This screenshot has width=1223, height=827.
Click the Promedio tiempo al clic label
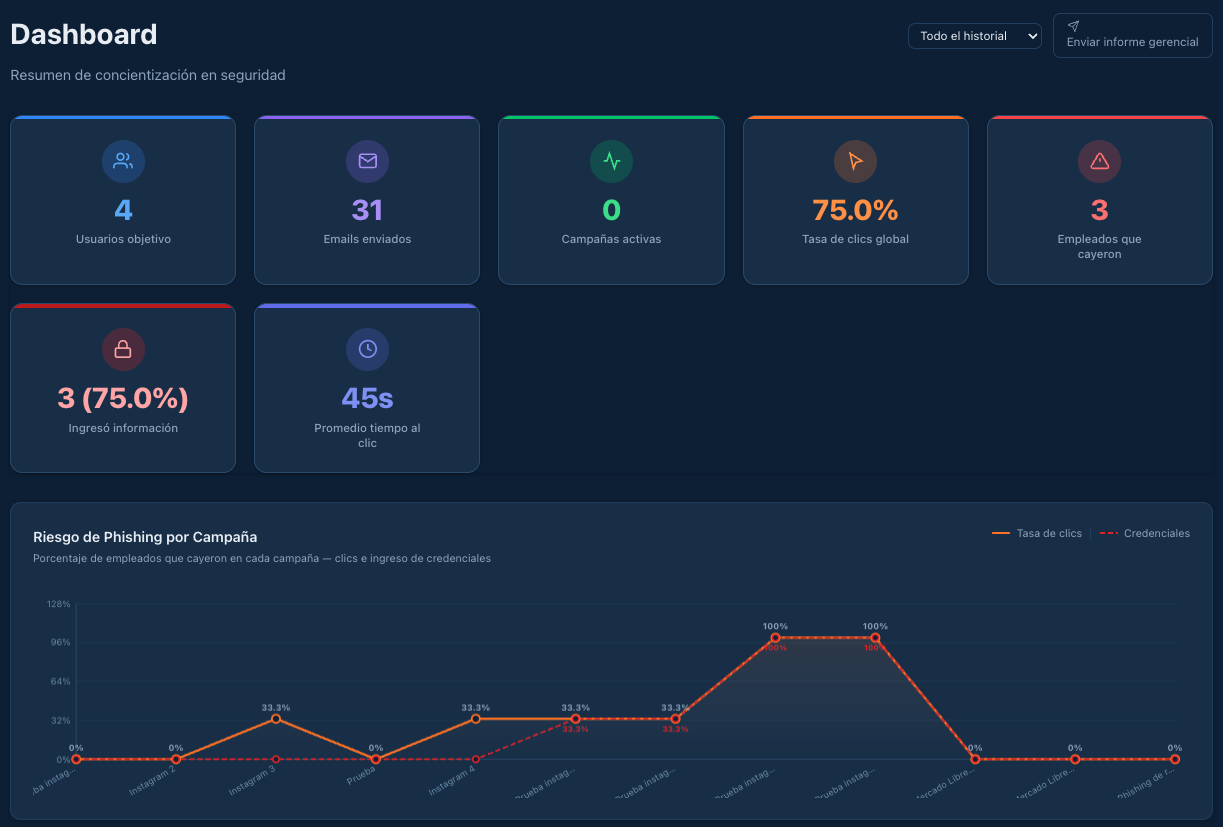point(367,435)
